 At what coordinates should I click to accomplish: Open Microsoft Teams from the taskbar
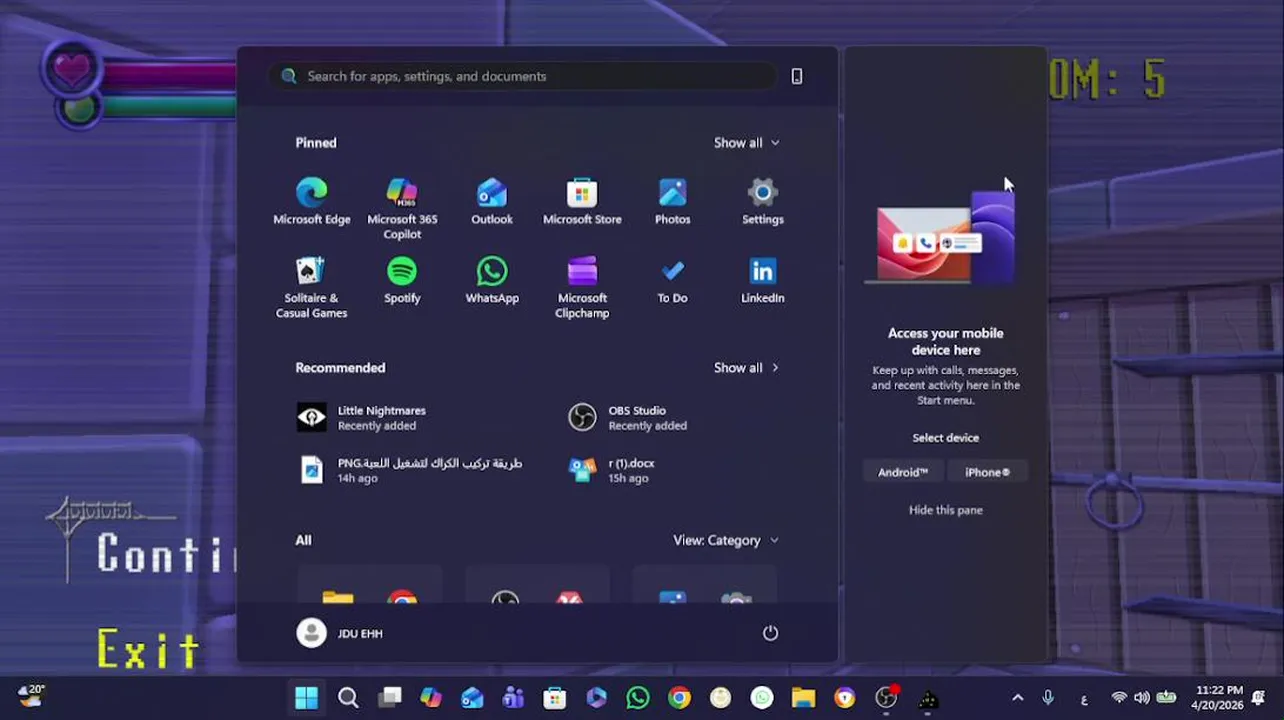pyautogui.click(x=514, y=697)
